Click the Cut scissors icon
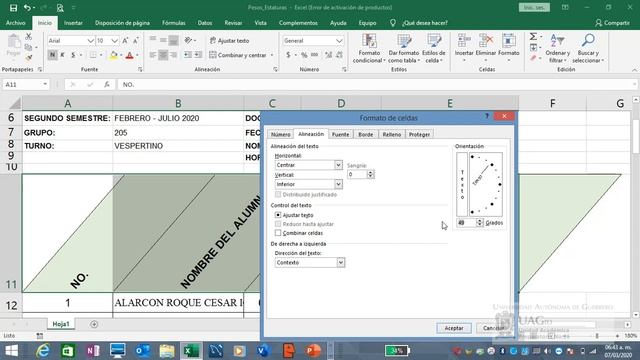This screenshot has height=360, width=640. (29, 37)
